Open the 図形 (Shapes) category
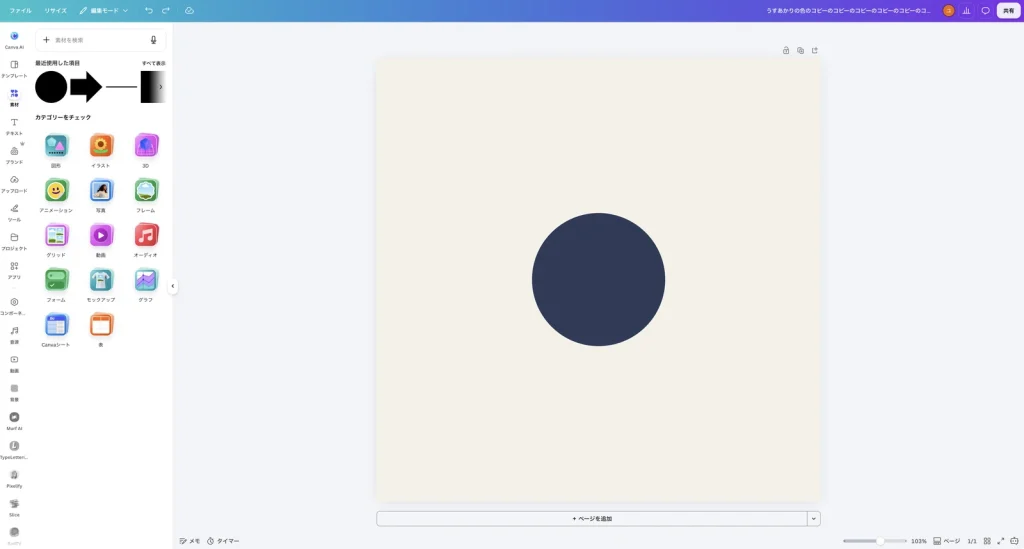This screenshot has height=549, width=1024. click(56, 149)
